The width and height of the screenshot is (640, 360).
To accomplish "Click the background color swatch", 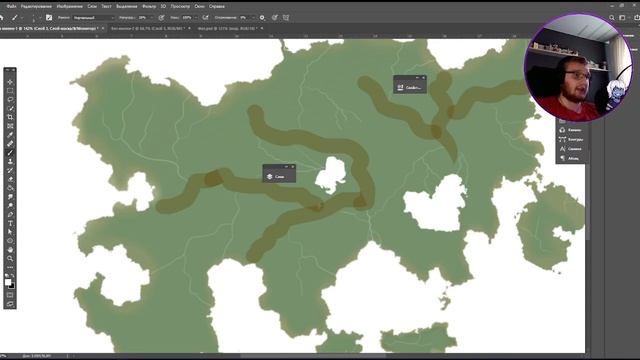I will tap(12, 286).
